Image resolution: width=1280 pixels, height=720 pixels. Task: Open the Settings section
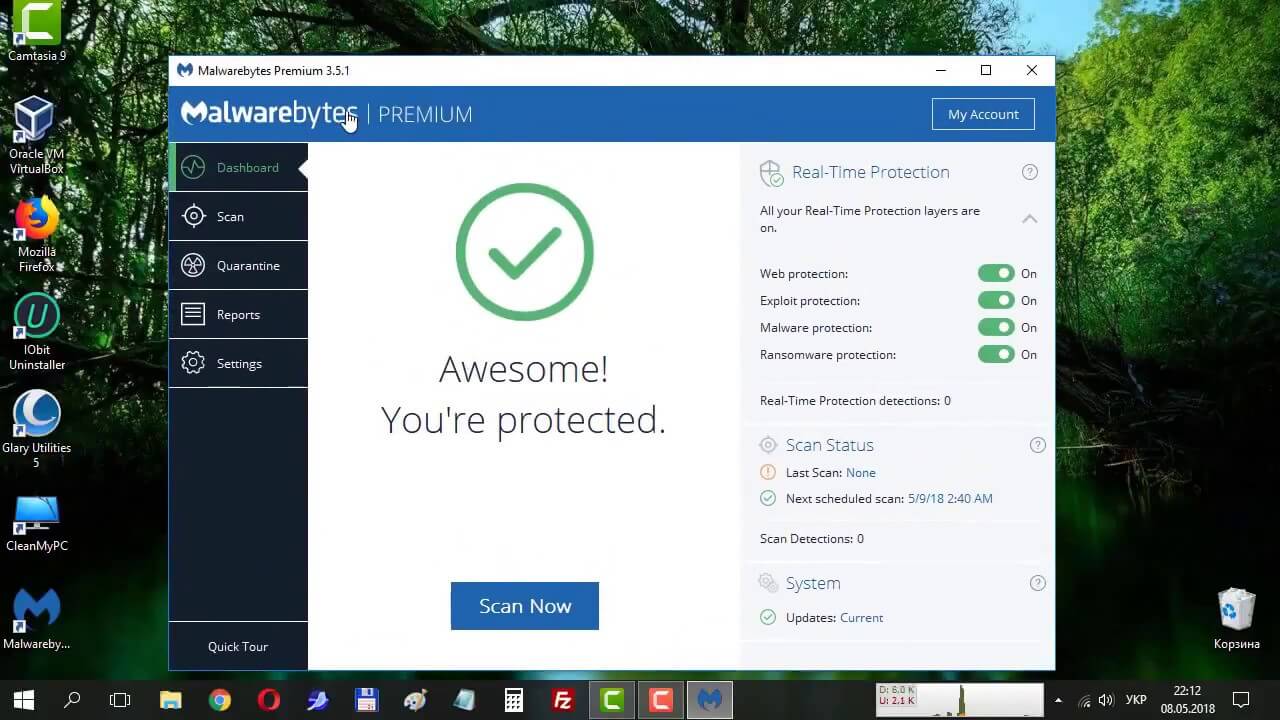tap(238, 363)
